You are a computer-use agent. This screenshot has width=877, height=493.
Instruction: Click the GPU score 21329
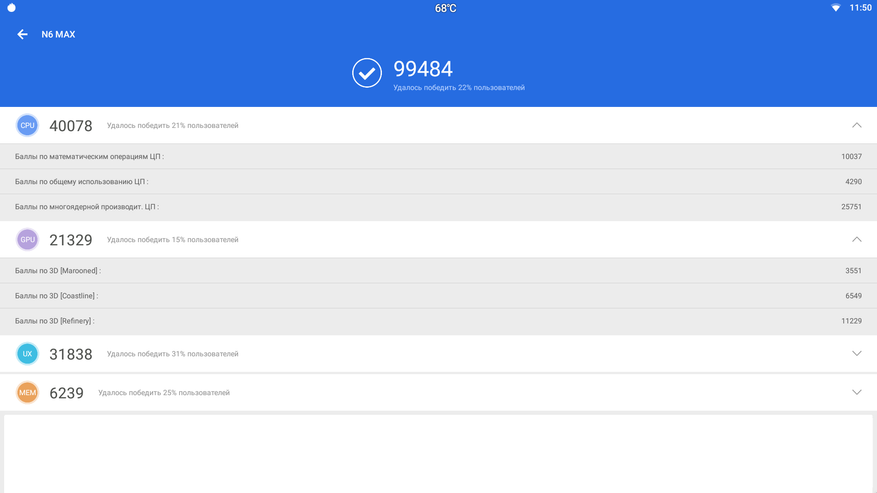click(x=70, y=240)
